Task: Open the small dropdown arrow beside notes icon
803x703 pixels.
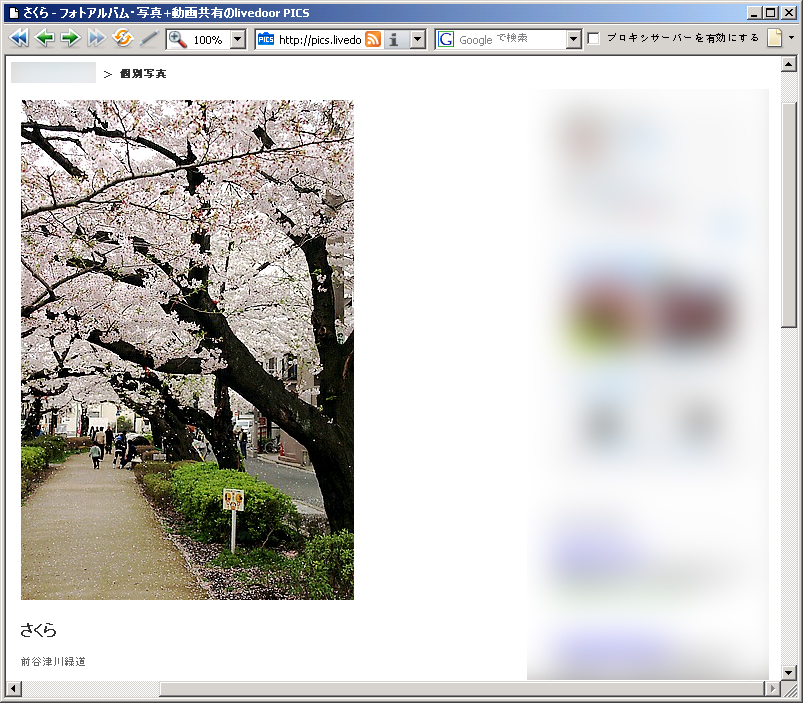Action: tap(791, 38)
